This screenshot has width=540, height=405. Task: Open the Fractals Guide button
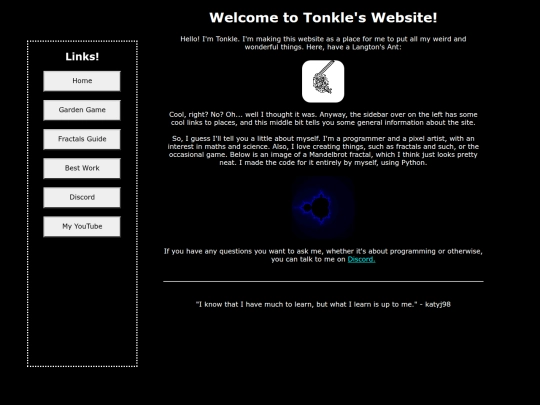82,139
